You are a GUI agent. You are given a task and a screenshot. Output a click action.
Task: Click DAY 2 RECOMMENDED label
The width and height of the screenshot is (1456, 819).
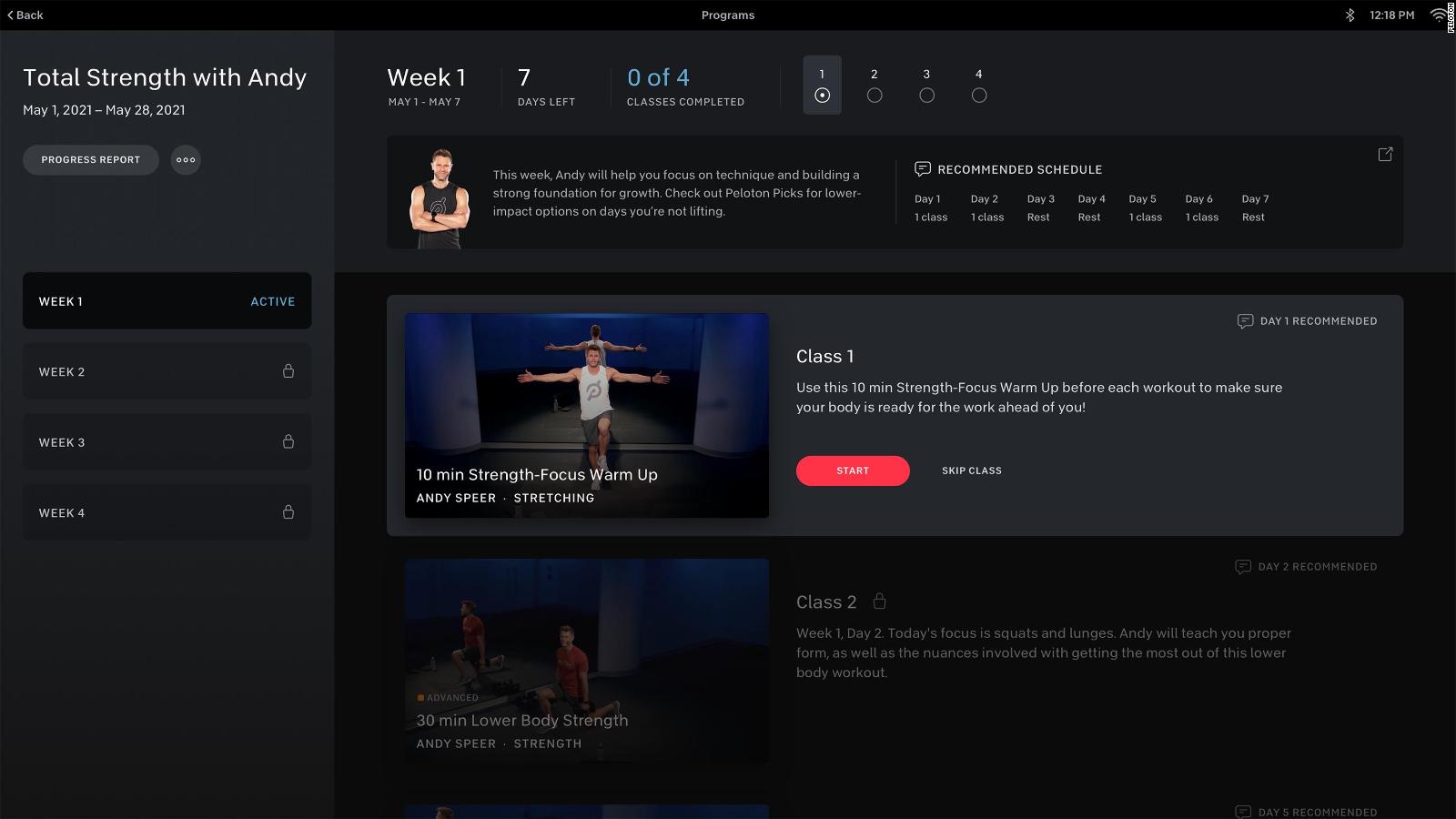point(1318,567)
